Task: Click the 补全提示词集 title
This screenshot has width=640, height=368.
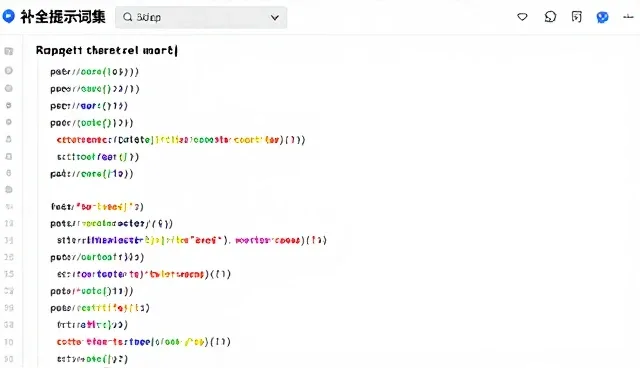Action: pyautogui.click(x=63, y=17)
